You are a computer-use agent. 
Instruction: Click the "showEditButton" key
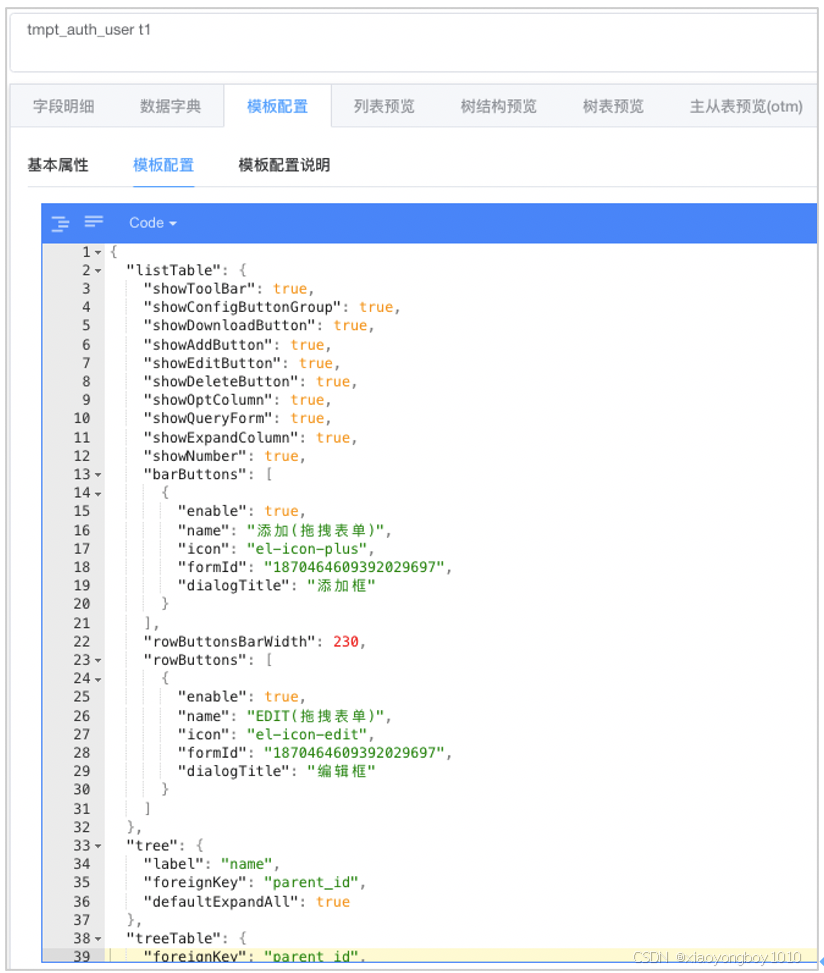(212, 364)
